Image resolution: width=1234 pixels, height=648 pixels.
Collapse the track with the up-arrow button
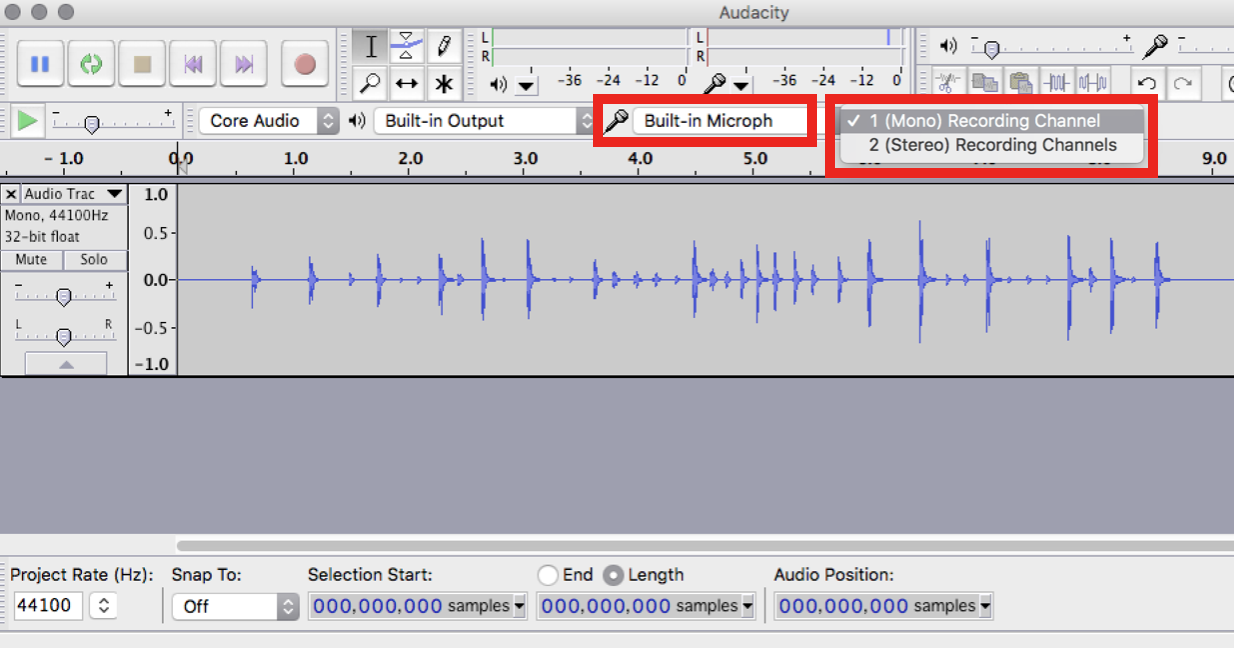click(66, 364)
